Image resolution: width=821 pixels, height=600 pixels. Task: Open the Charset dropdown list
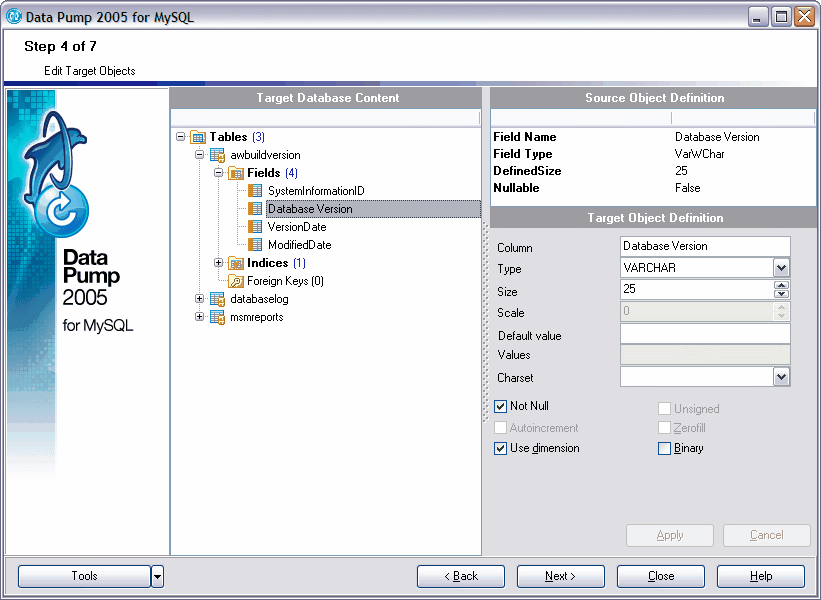pos(781,377)
